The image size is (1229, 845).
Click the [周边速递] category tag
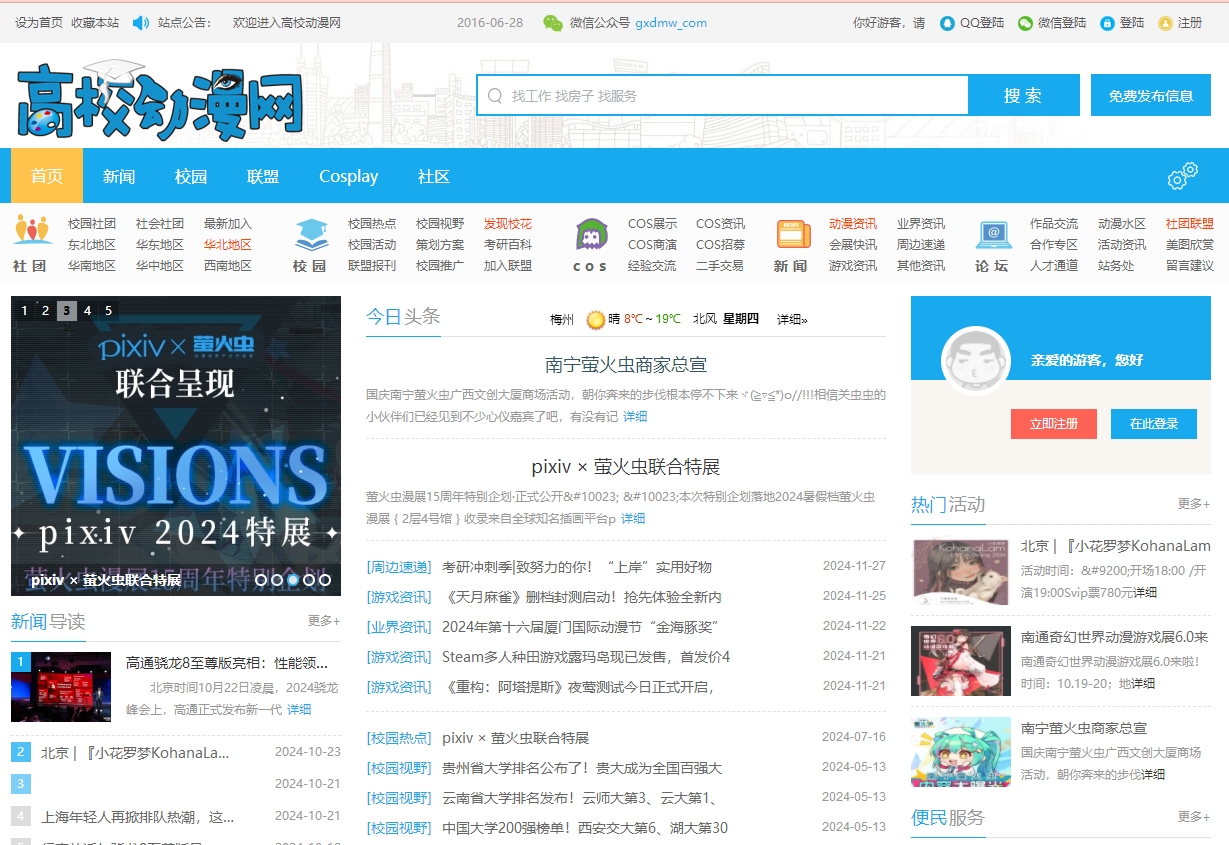click(x=399, y=567)
